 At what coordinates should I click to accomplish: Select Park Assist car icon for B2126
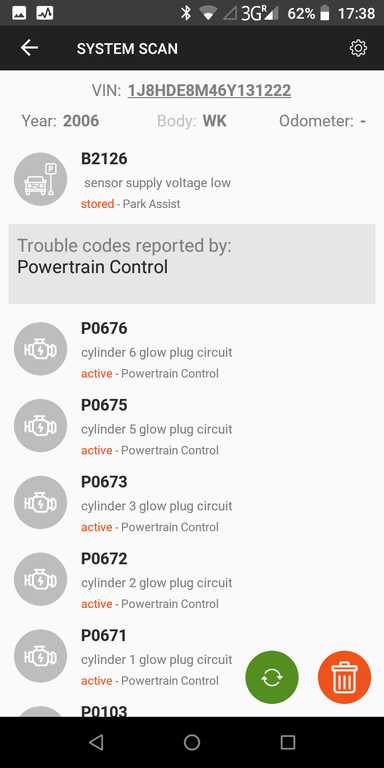40,179
